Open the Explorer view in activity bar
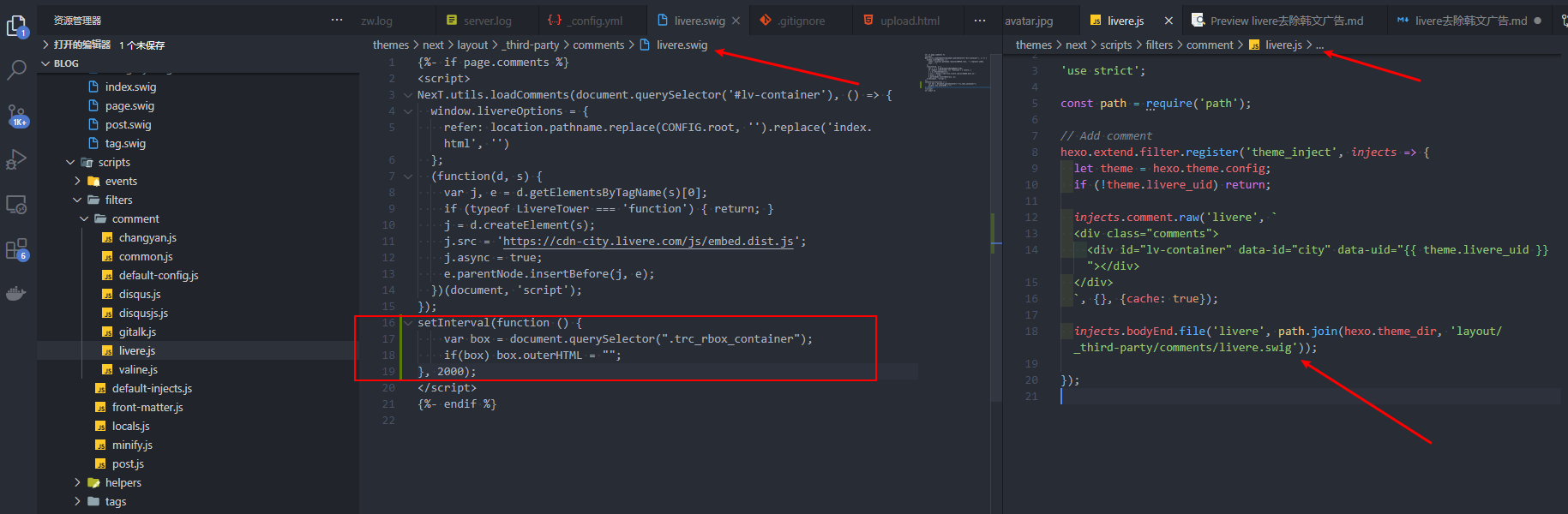 [16, 27]
